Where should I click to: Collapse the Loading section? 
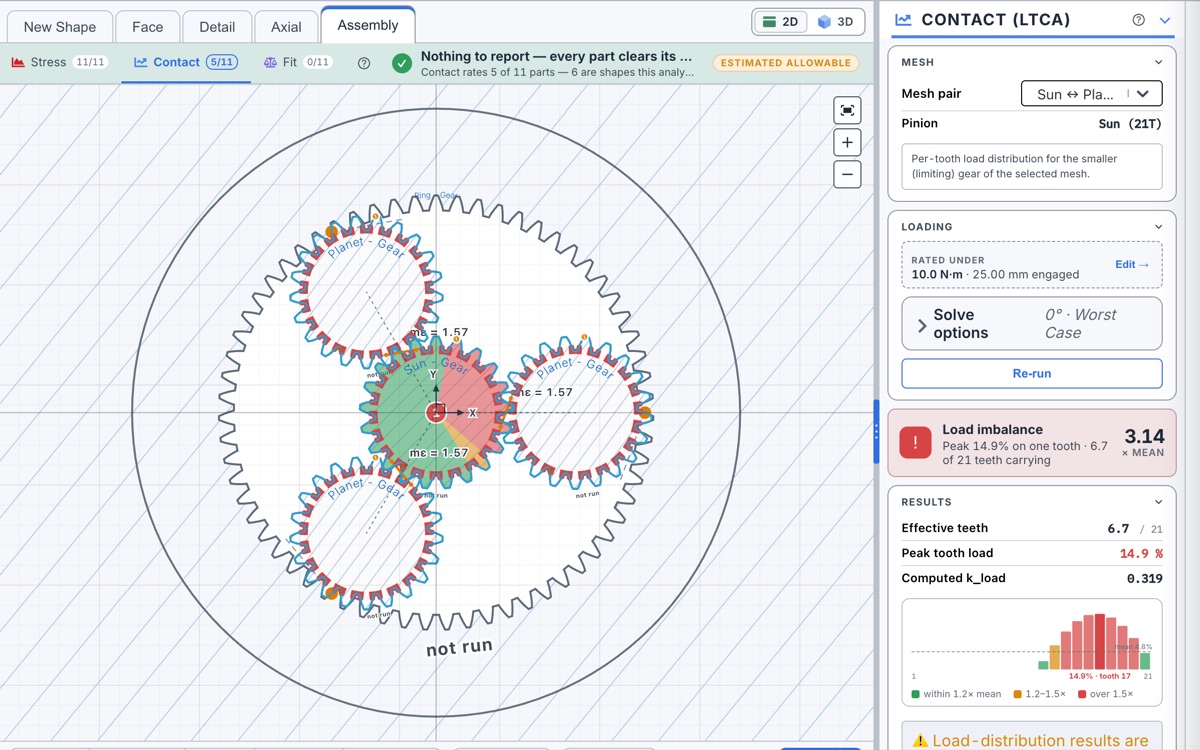point(1159,227)
